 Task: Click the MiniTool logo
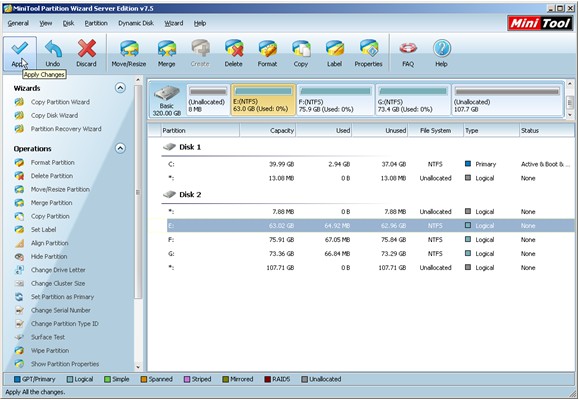point(540,23)
